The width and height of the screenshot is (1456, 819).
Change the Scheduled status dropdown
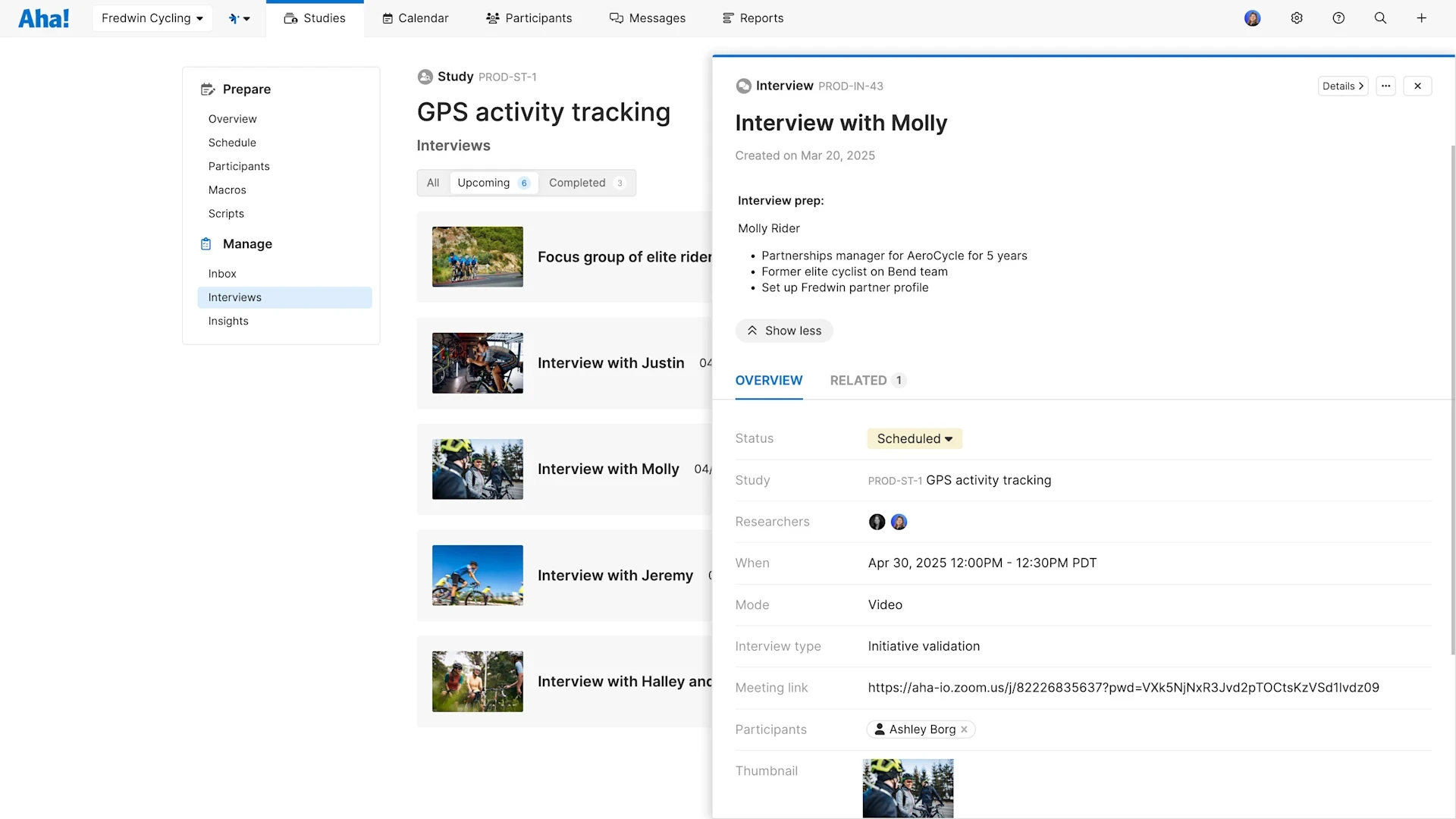[x=914, y=438]
